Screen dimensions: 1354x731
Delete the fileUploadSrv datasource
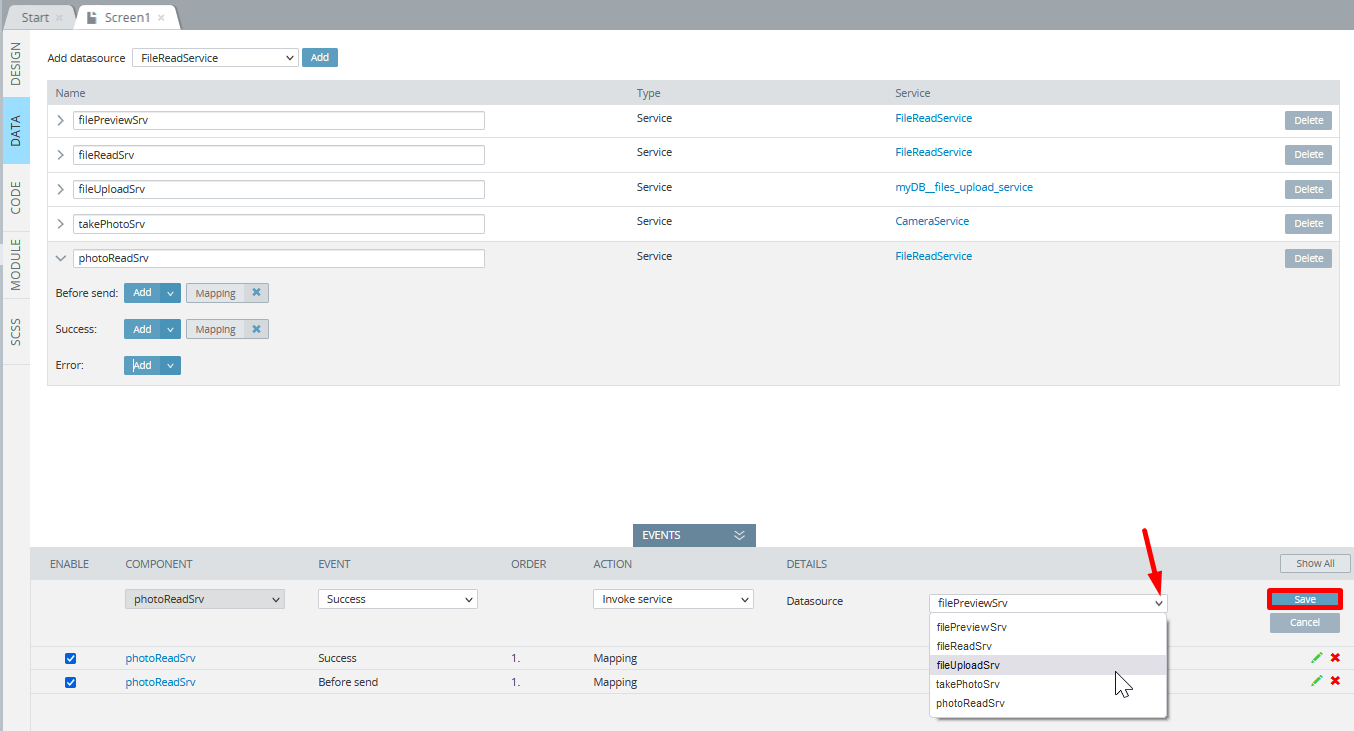tap(1308, 189)
